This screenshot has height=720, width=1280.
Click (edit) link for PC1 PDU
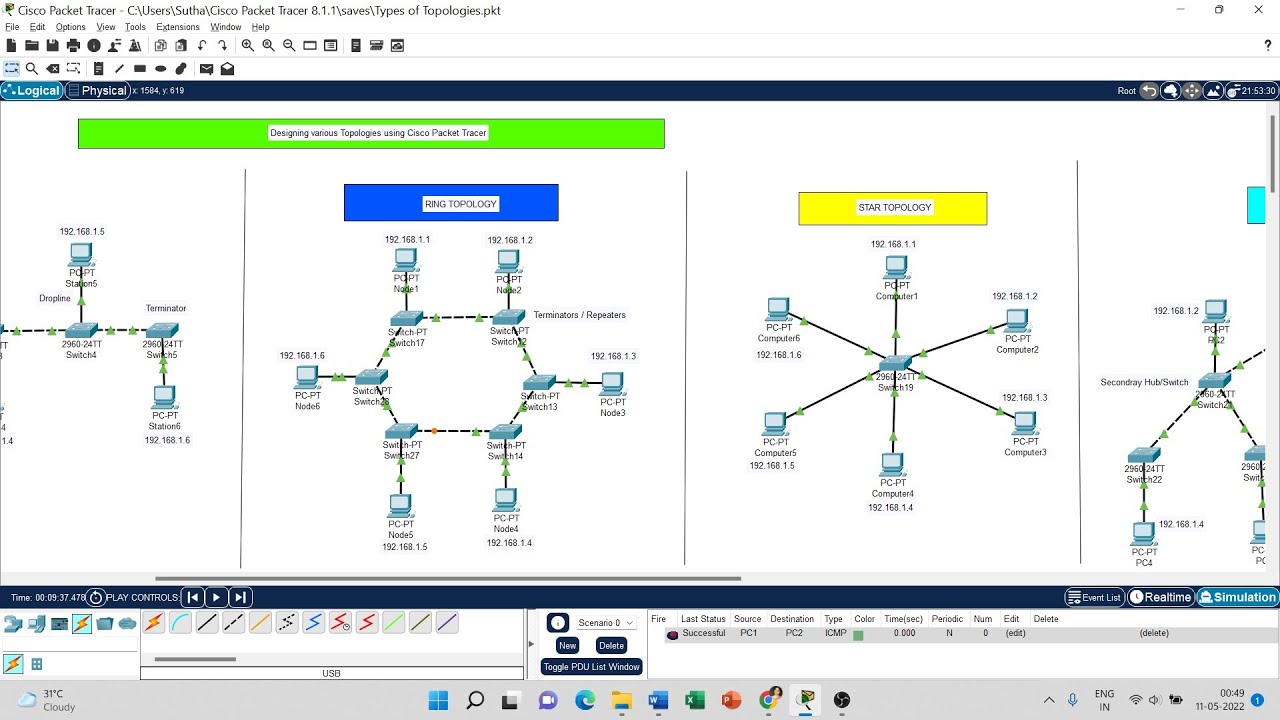1015,633
